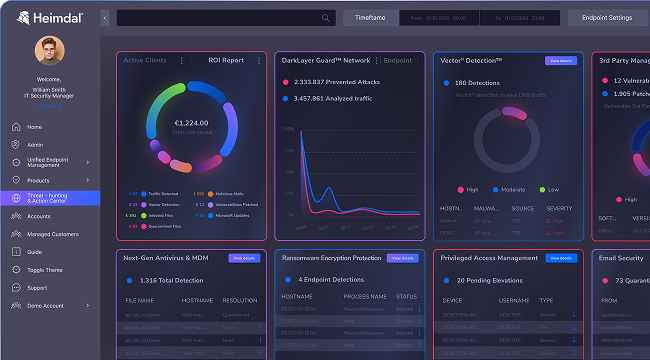Open Endpoint Settings

(x=607, y=18)
